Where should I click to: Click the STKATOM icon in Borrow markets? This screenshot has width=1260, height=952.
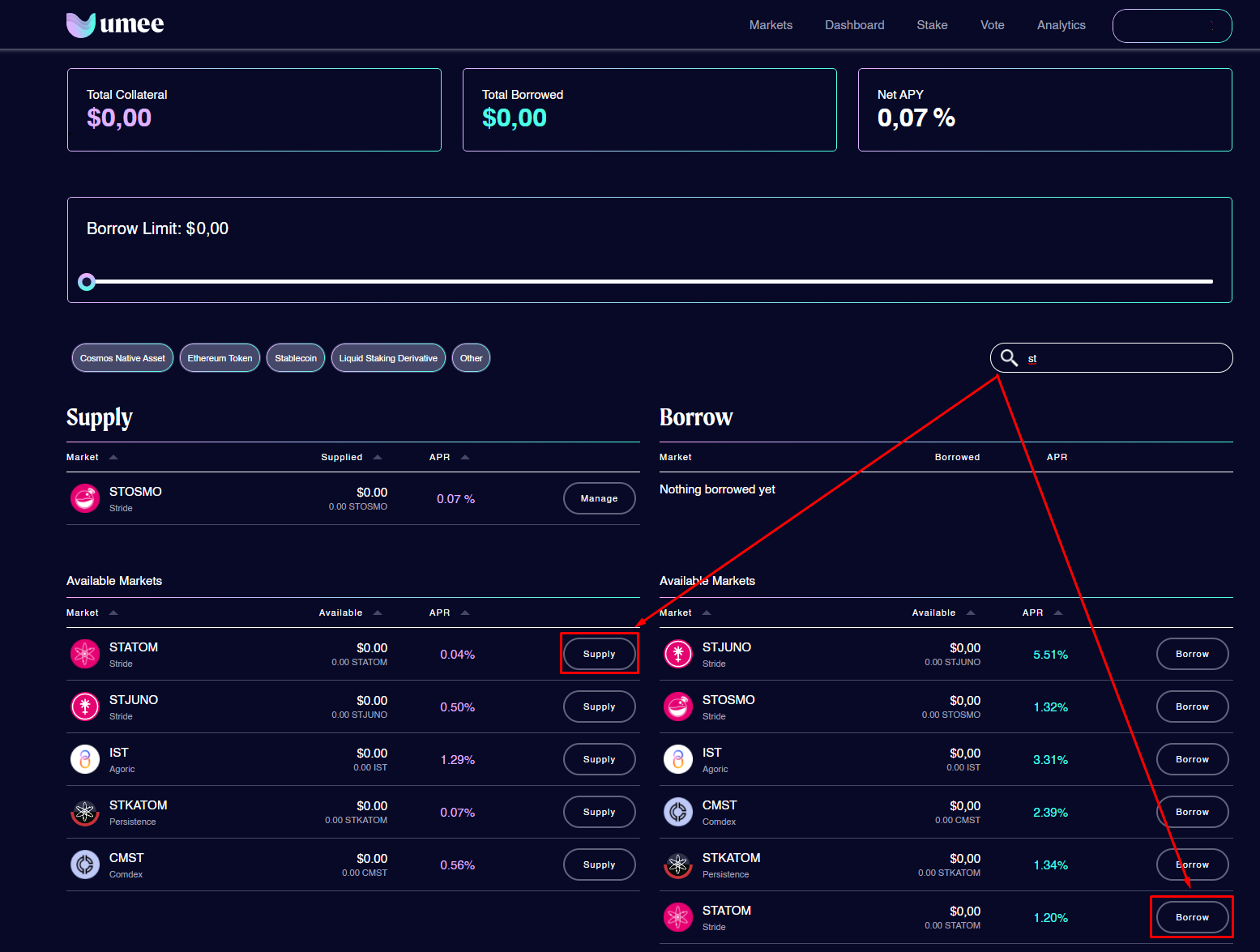pyautogui.click(x=678, y=864)
